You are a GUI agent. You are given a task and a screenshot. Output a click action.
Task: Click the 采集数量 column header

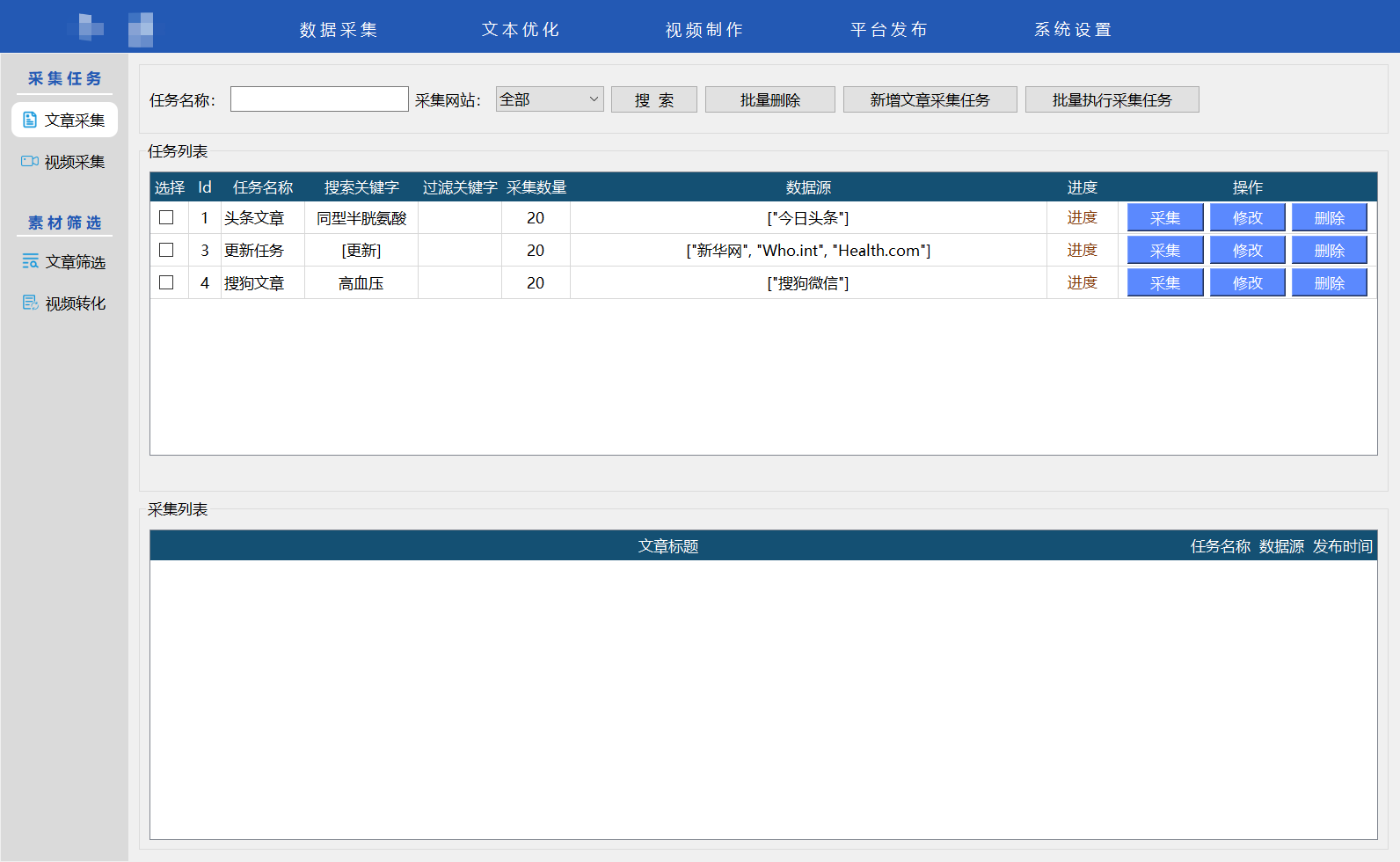coord(536,187)
